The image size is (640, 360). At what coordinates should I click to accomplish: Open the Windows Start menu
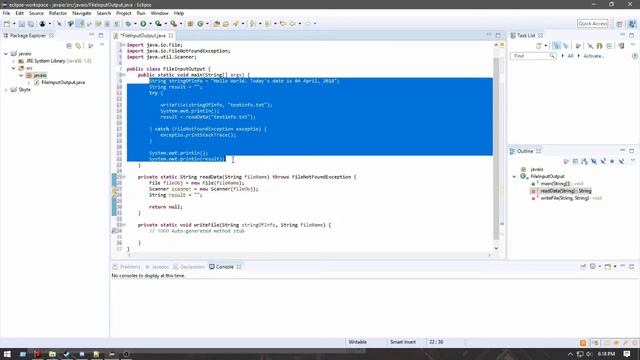pyautogui.click(x=7, y=354)
